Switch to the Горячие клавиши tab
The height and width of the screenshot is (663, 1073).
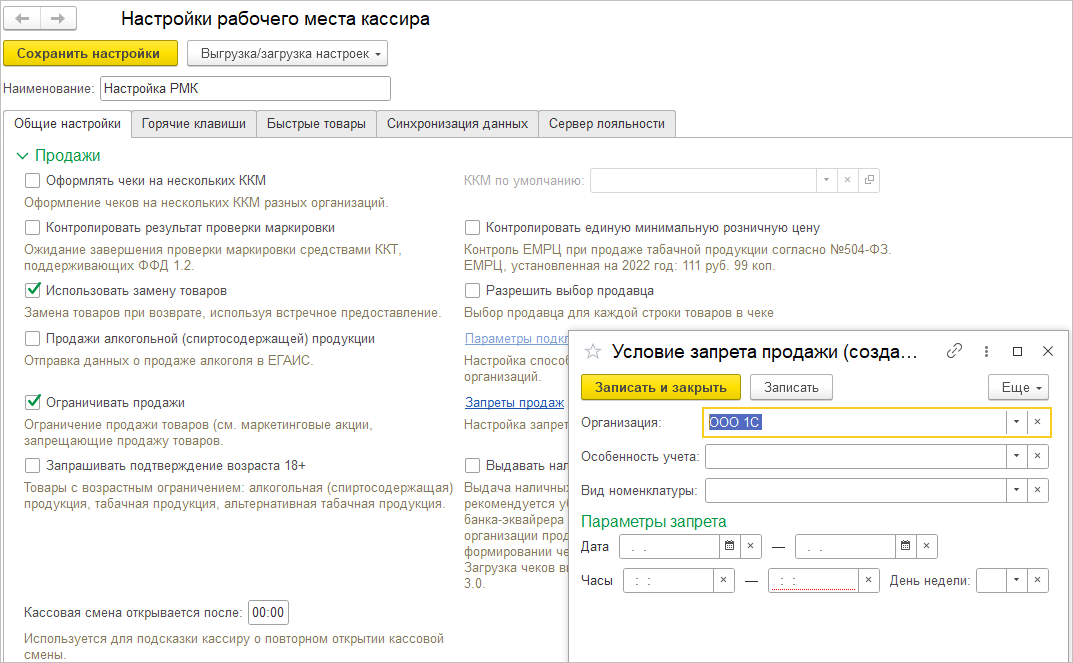pos(193,124)
